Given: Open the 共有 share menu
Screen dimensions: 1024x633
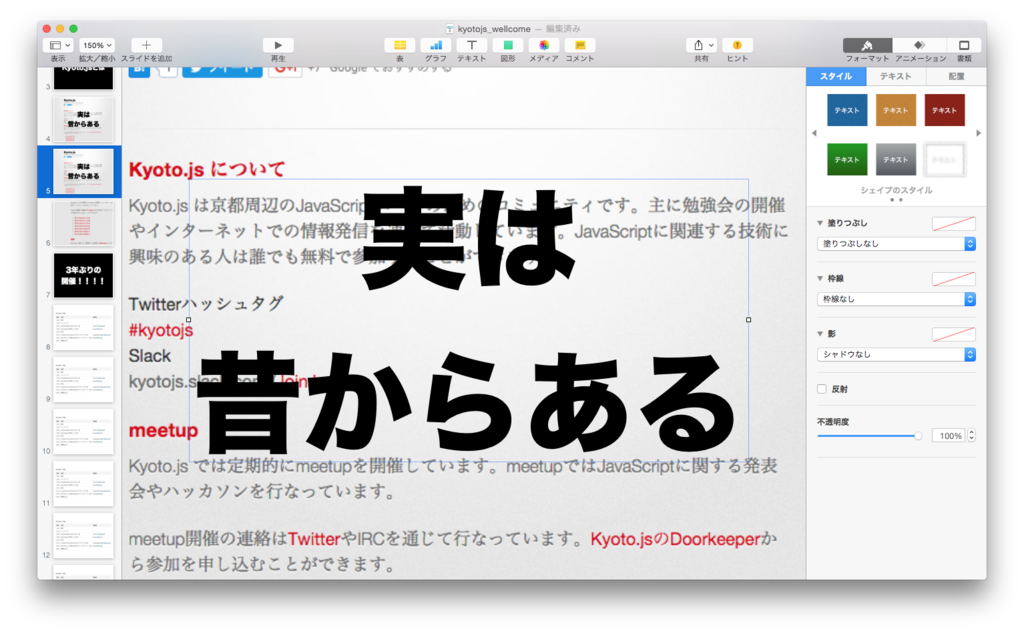Looking at the screenshot, I should tap(701, 45).
